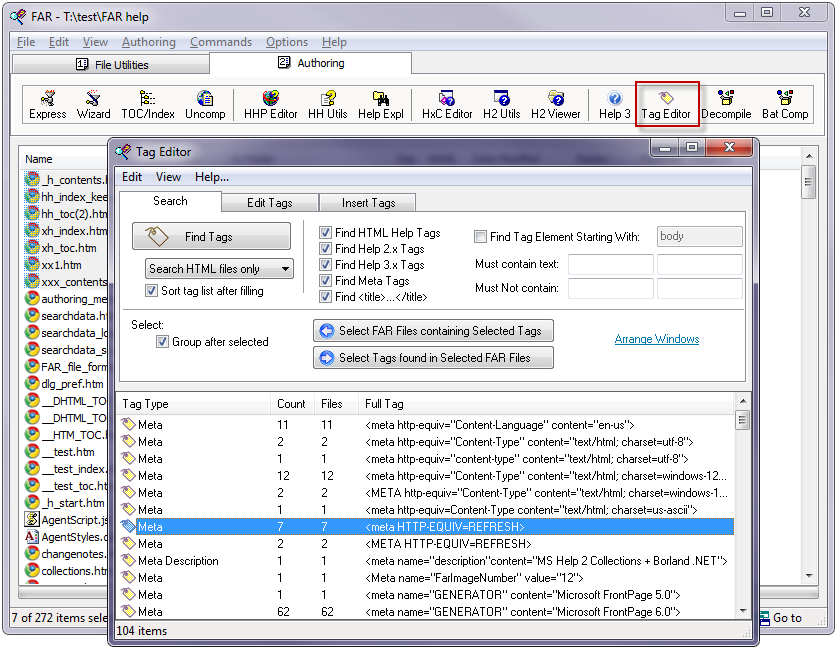Viewport: 838px width, 651px height.
Task: Open the TOC/Index tool
Action: click(147, 105)
